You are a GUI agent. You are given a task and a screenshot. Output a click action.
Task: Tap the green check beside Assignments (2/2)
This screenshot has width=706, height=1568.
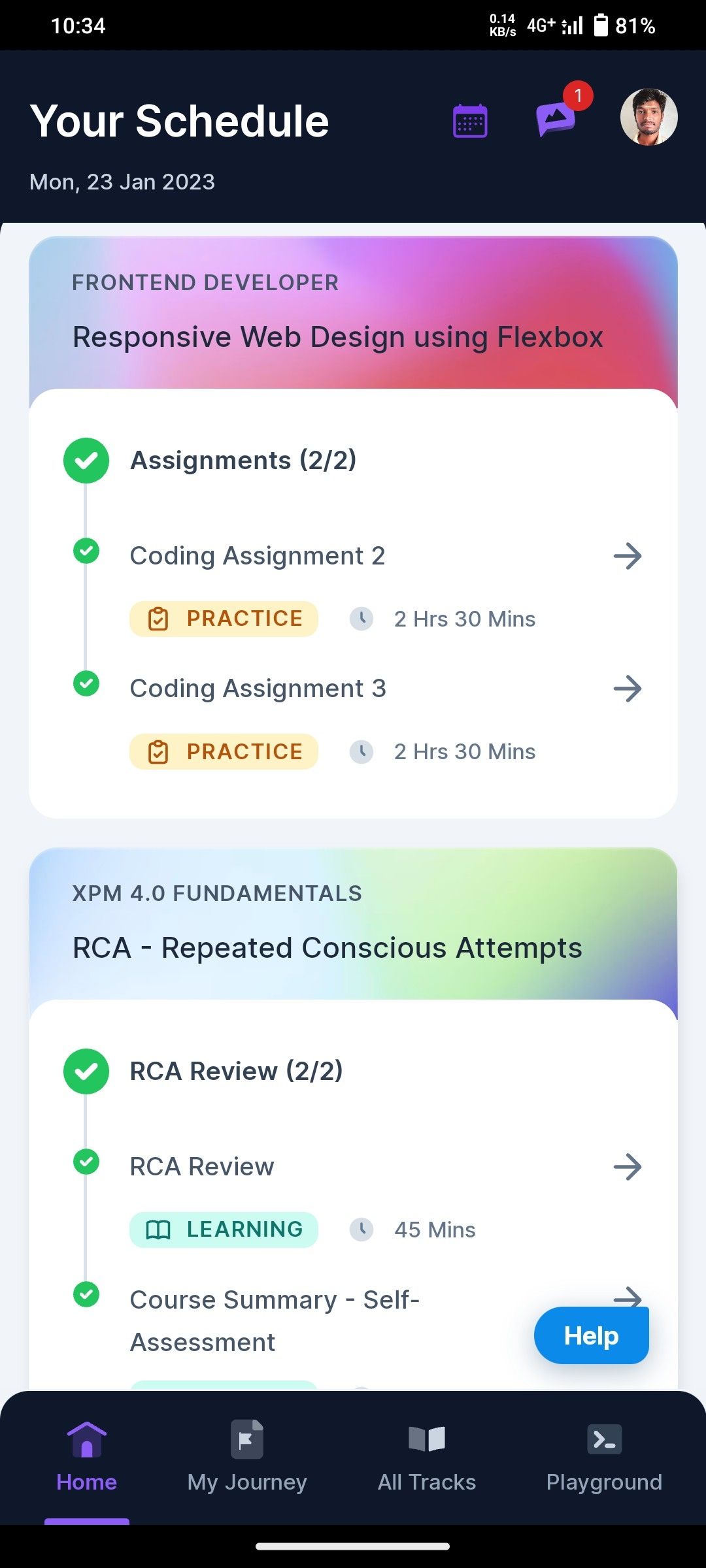pos(86,461)
